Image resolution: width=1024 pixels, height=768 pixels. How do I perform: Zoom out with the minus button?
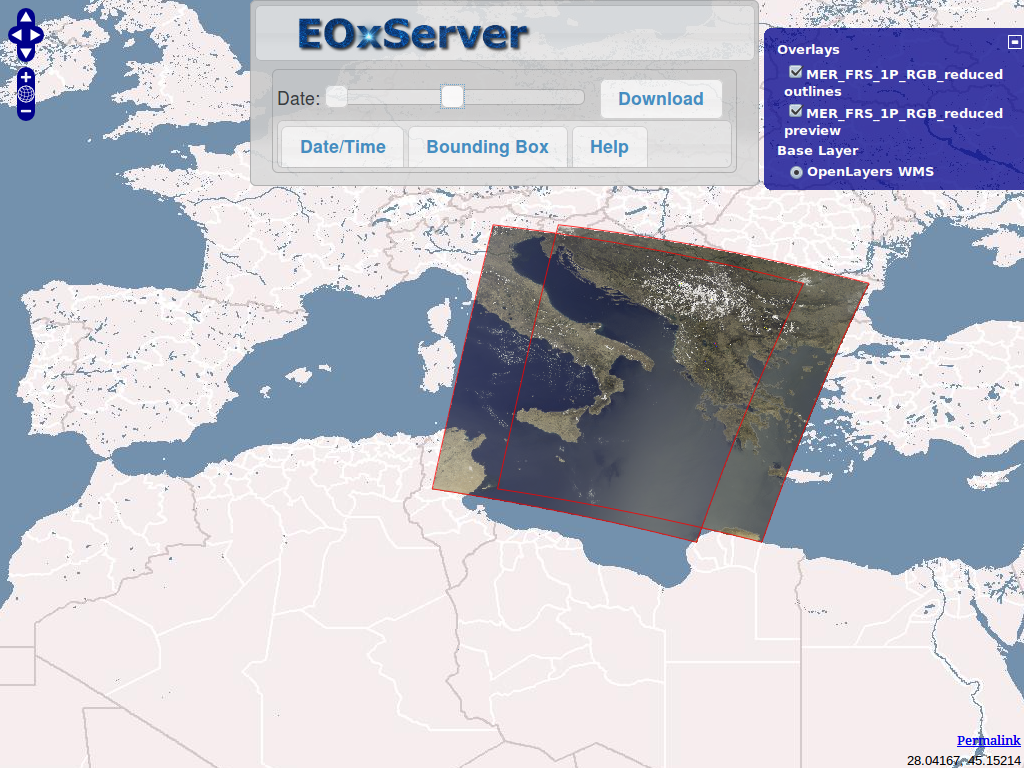[25, 112]
